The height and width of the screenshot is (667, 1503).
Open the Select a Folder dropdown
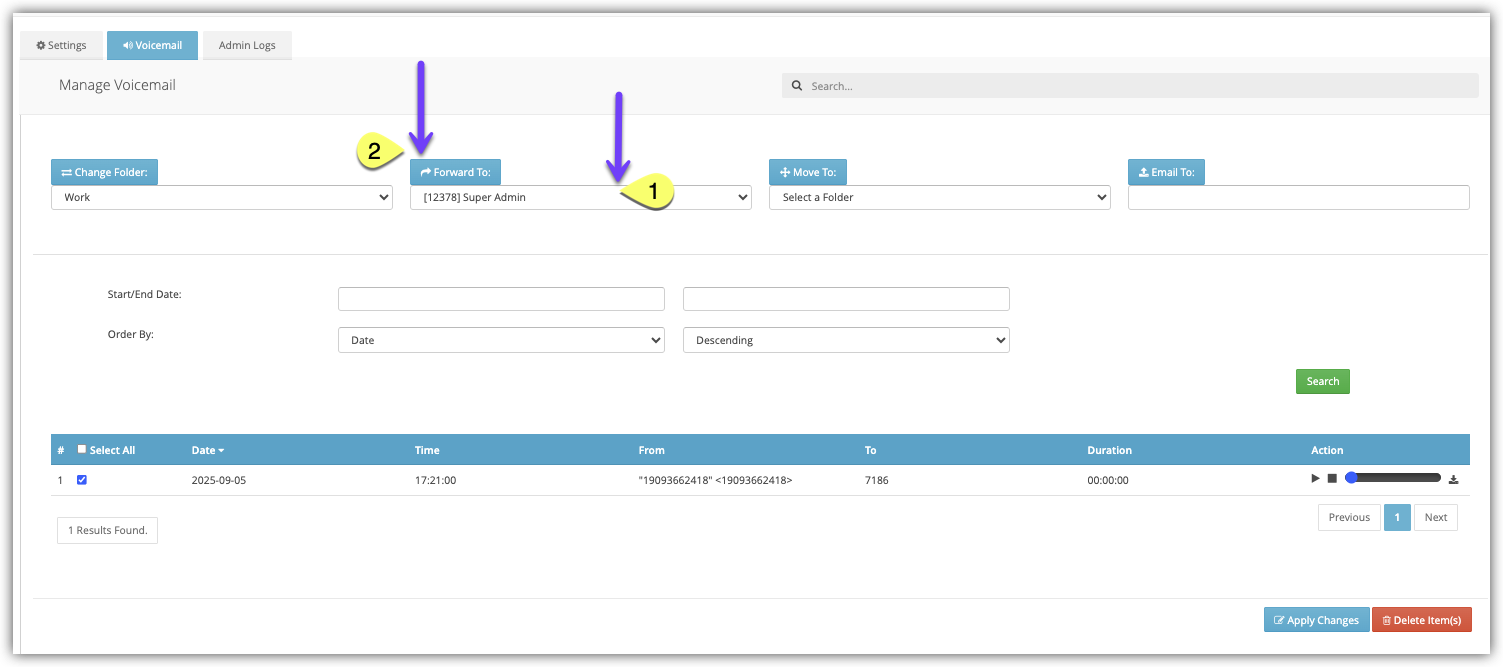point(939,198)
